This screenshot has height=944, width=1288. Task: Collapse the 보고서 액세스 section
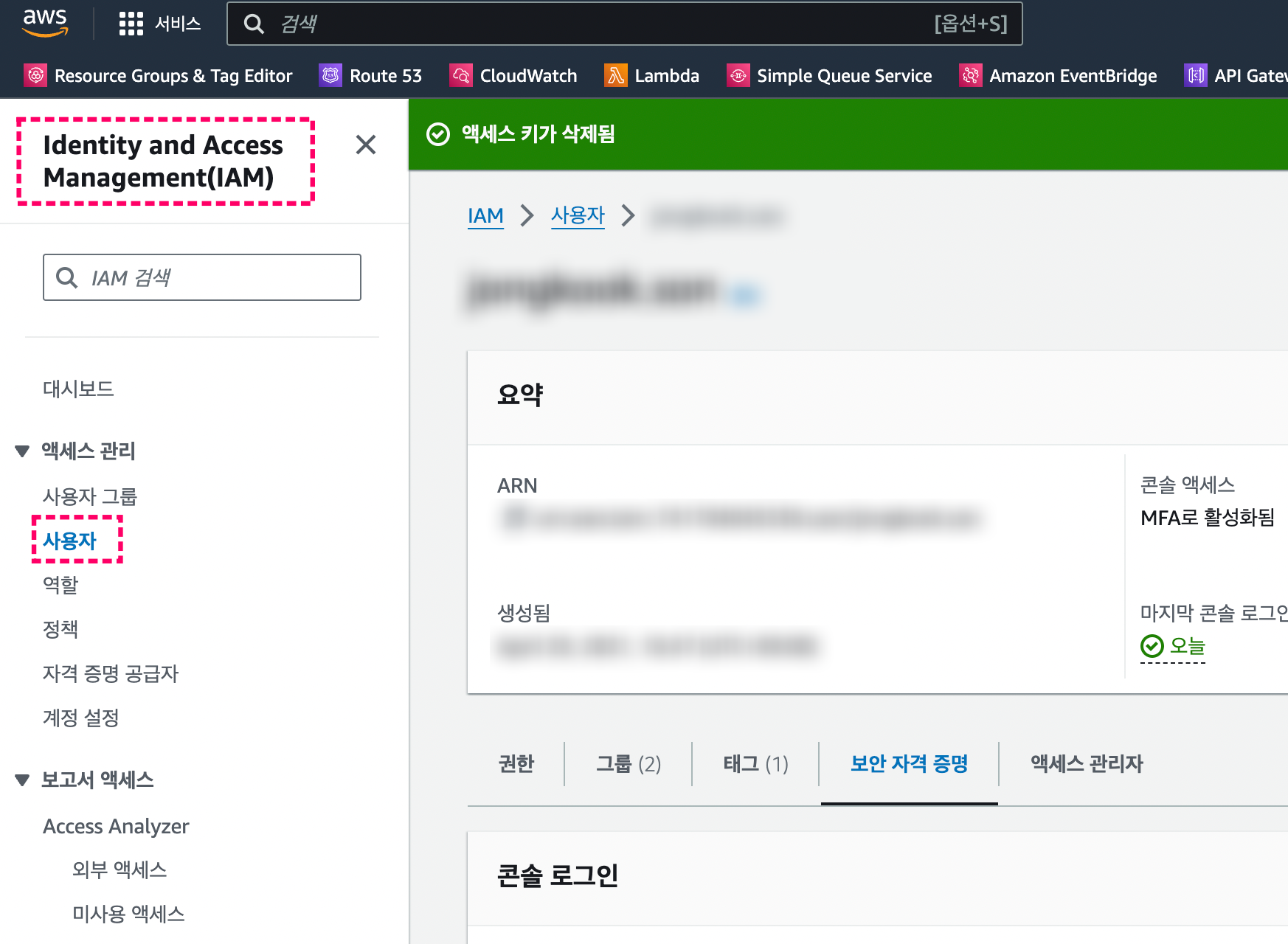[x=22, y=780]
